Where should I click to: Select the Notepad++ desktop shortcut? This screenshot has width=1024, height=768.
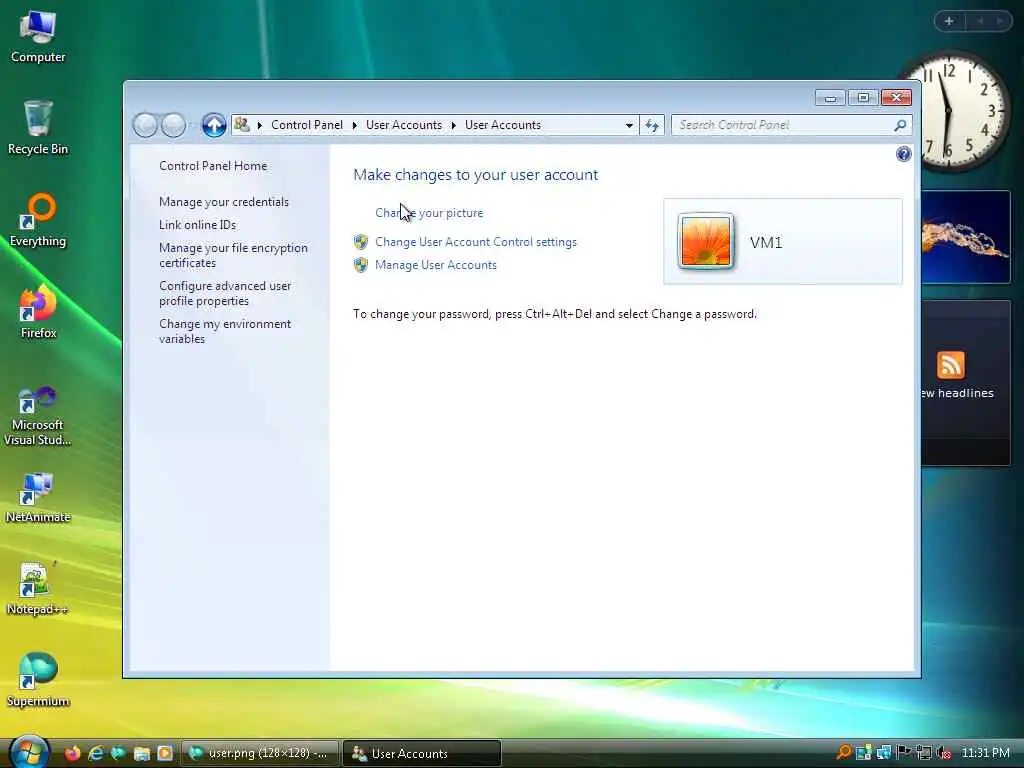[x=38, y=588]
